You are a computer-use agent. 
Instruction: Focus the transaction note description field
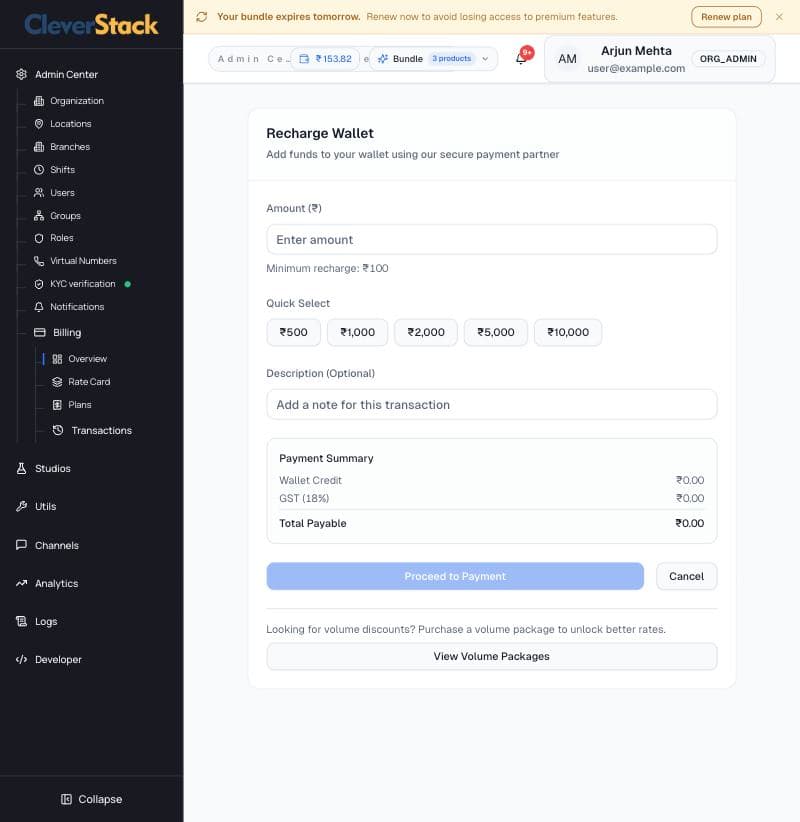pyautogui.click(x=491, y=405)
